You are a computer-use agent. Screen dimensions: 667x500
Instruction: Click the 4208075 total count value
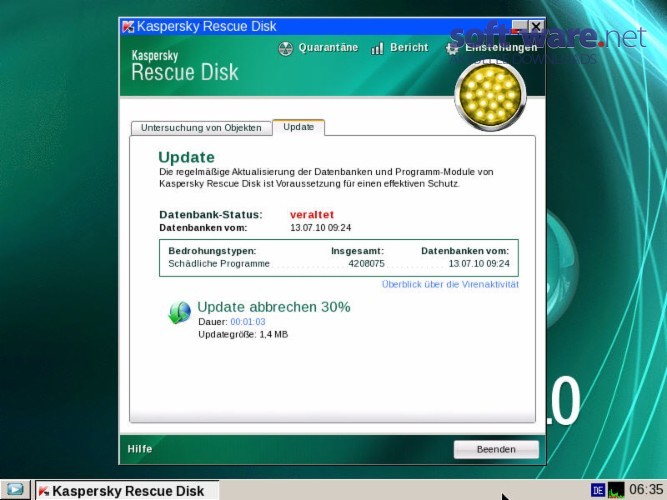pos(366,264)
